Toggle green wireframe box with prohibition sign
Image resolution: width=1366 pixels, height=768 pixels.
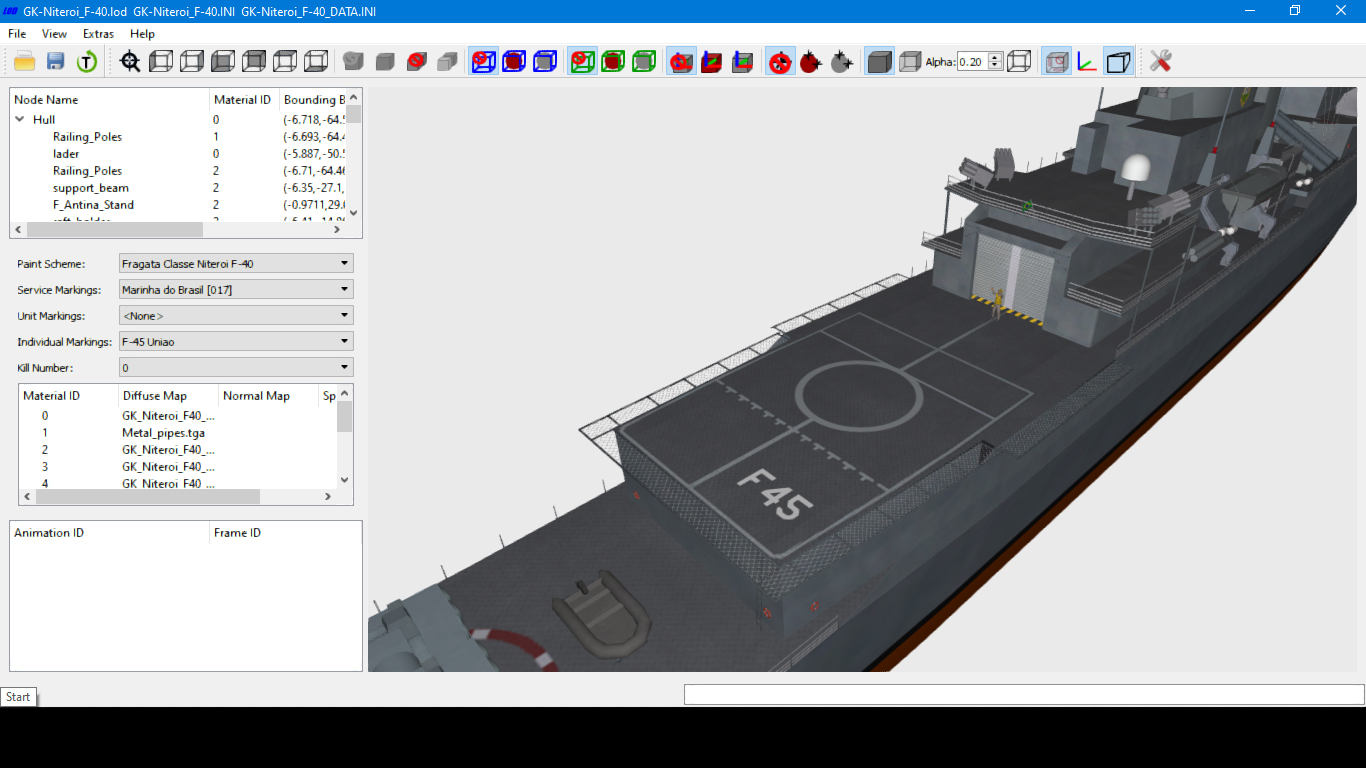(x=582, y=62)
